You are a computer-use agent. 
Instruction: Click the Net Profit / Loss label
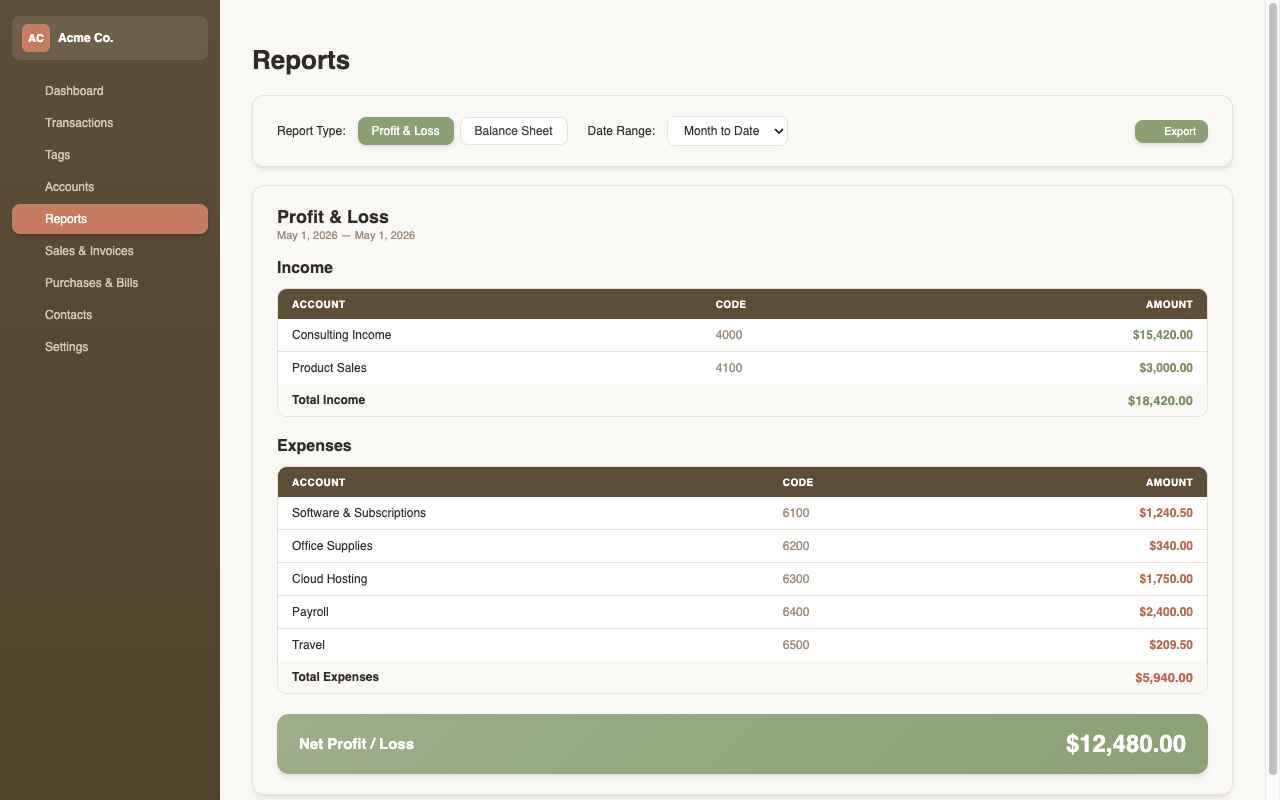(356, 744)
